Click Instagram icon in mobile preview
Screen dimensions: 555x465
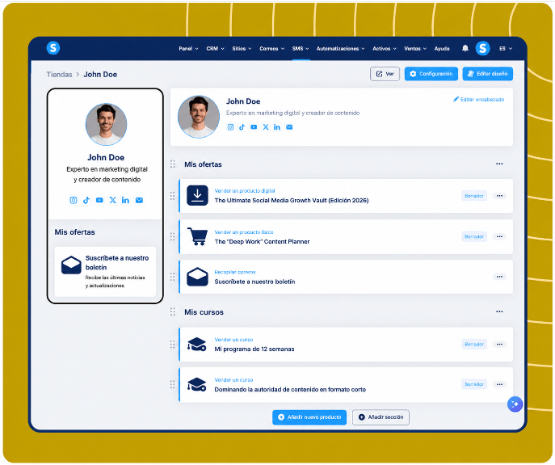73,200
